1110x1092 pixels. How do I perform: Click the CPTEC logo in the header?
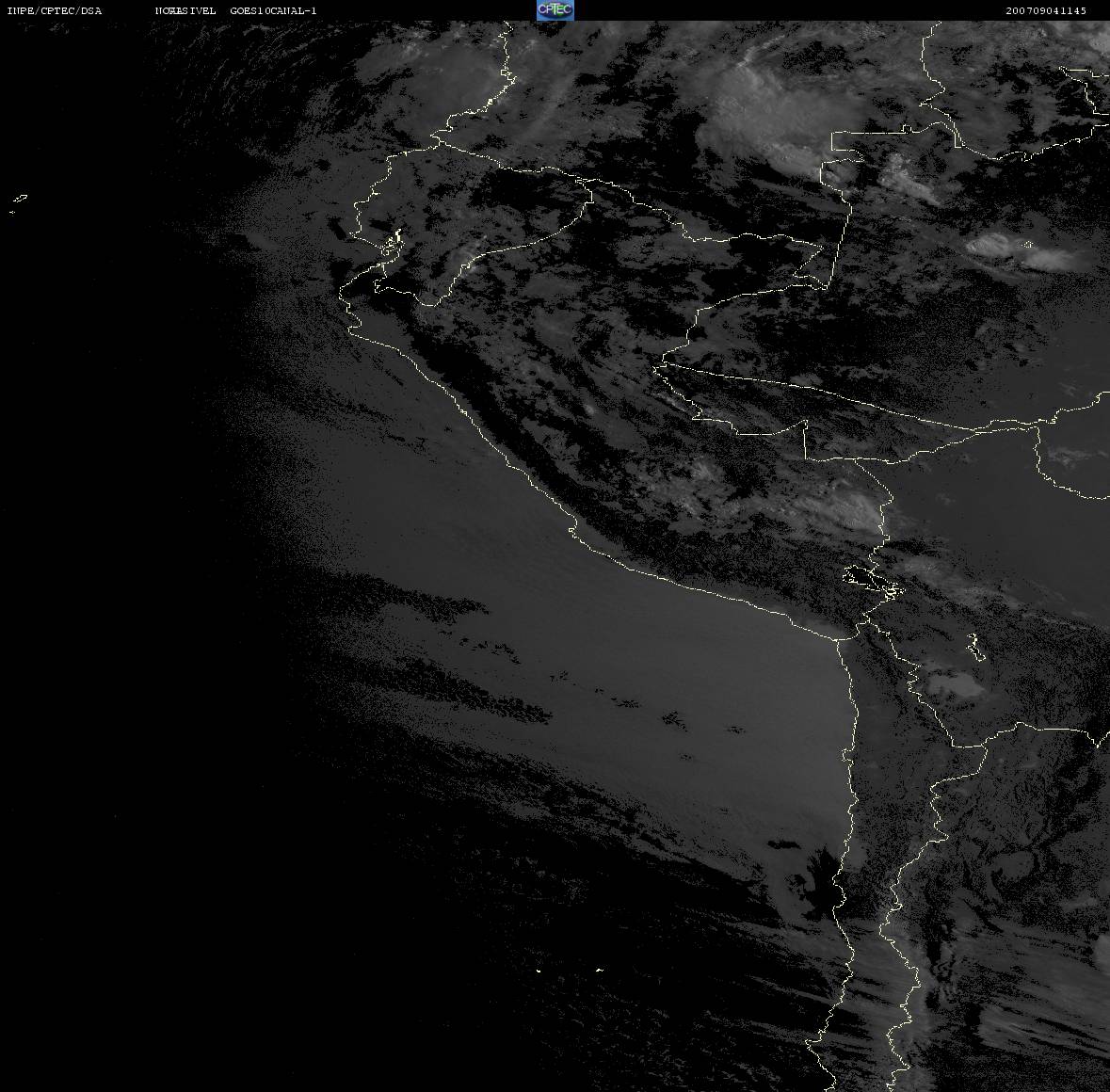555,10
